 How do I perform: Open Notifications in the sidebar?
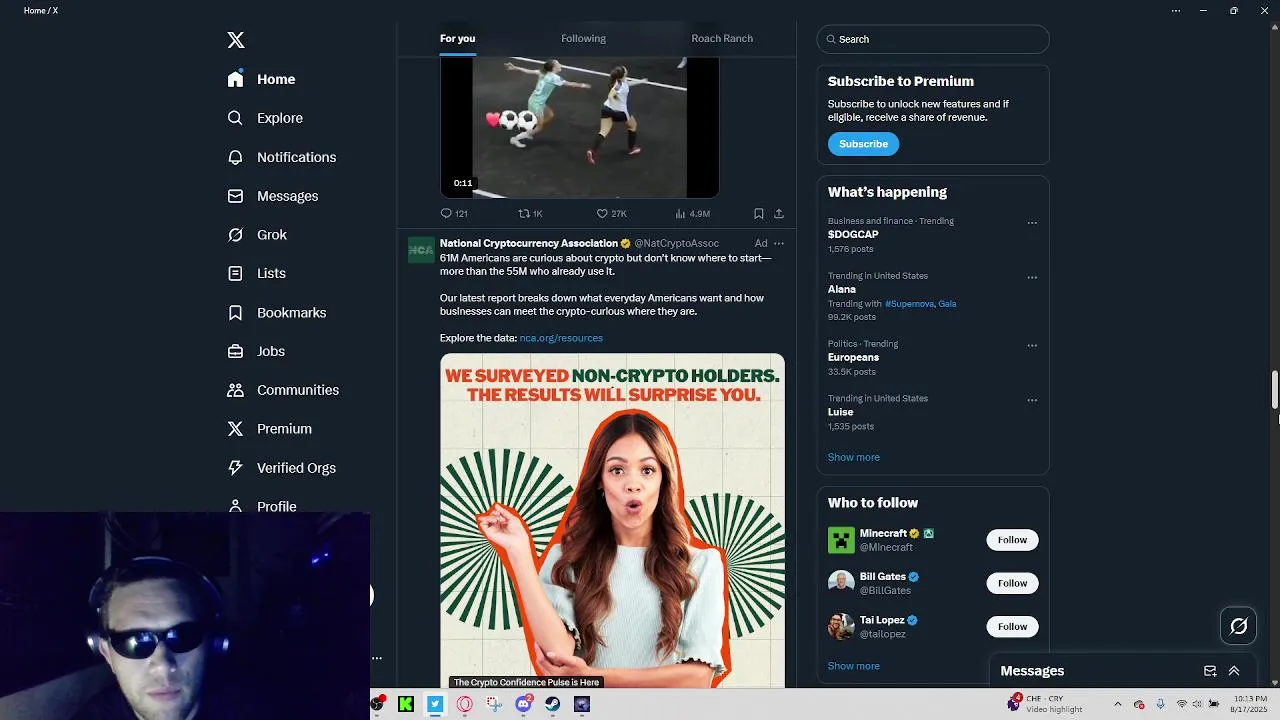(282, 157)
